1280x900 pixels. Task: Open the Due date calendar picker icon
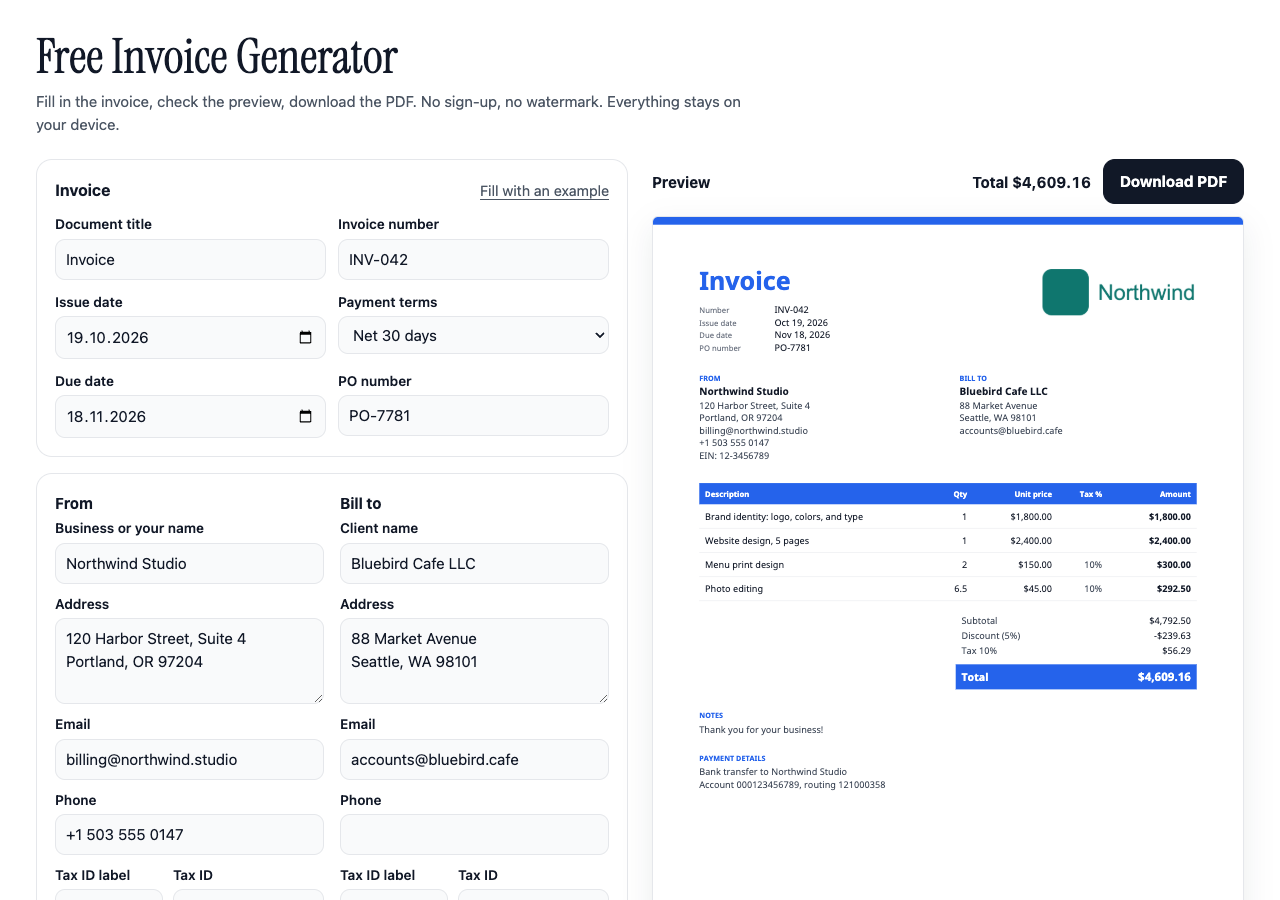tap(305, 417)
